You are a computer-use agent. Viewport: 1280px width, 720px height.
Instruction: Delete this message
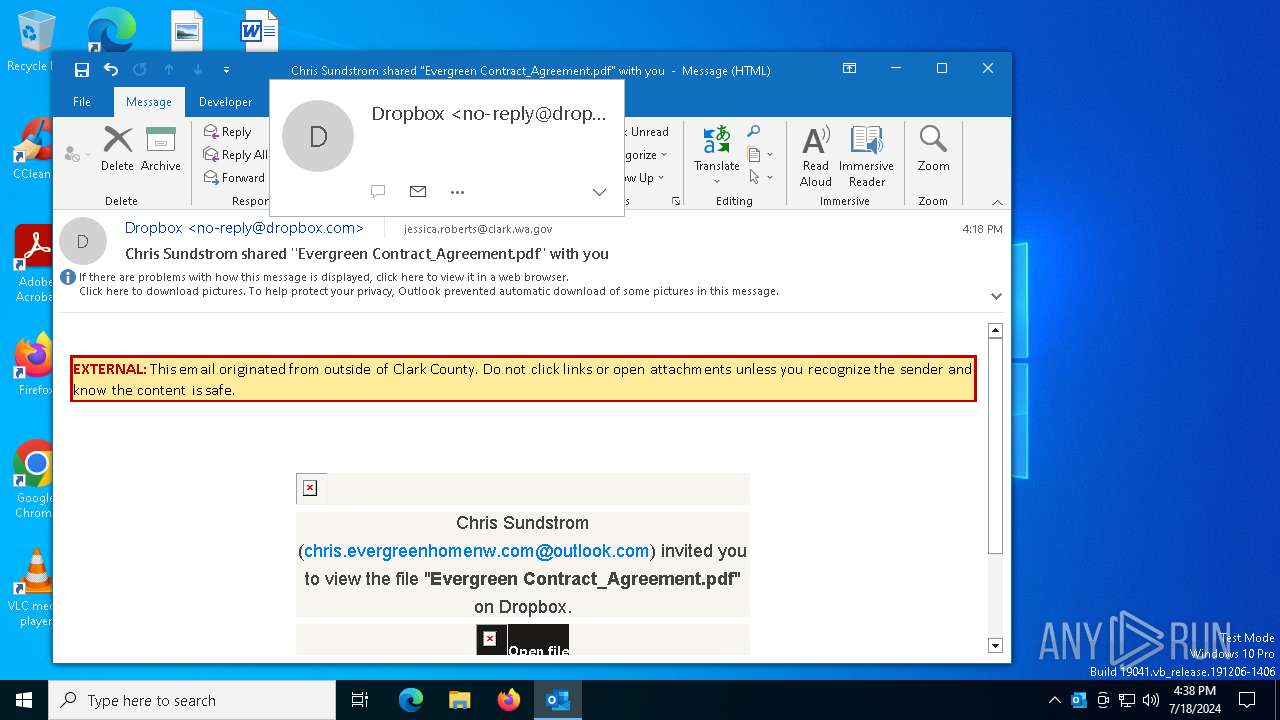click(117, 149)
